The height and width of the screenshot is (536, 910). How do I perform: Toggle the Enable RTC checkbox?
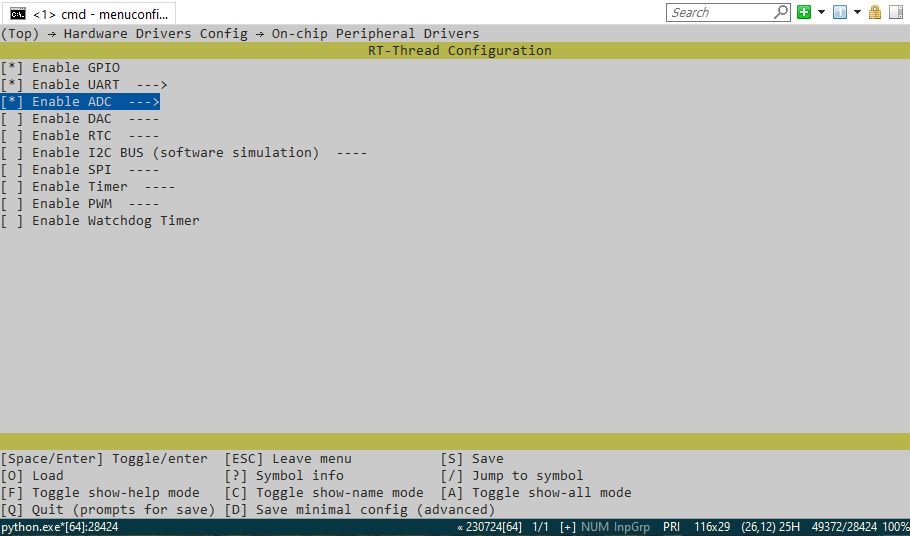[x=12, y=136]
